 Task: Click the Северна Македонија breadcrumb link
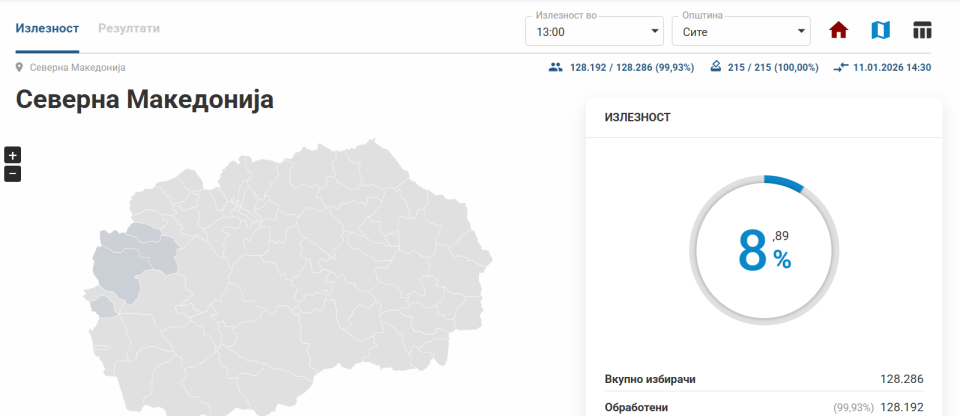click(78, 68)
